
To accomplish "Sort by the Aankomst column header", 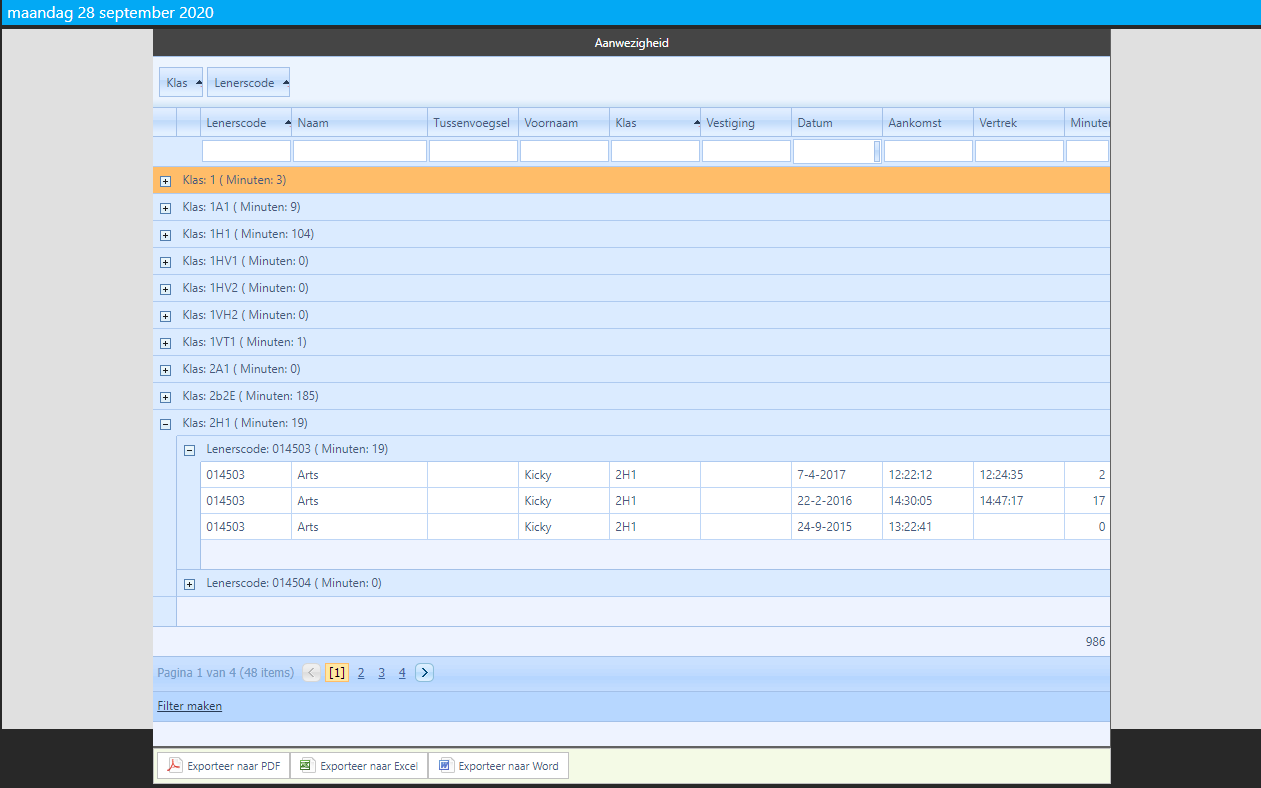I will 927,123.
